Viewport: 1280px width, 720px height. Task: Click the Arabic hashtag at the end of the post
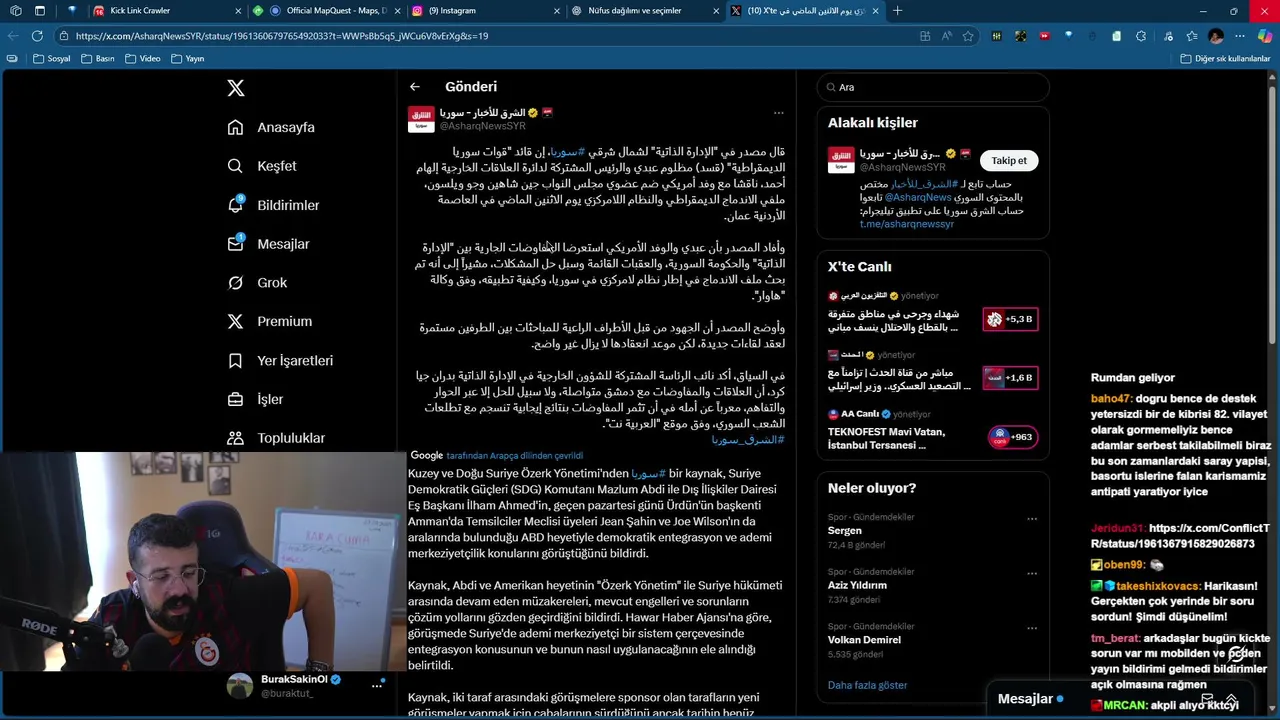click(x=748, y=439)
